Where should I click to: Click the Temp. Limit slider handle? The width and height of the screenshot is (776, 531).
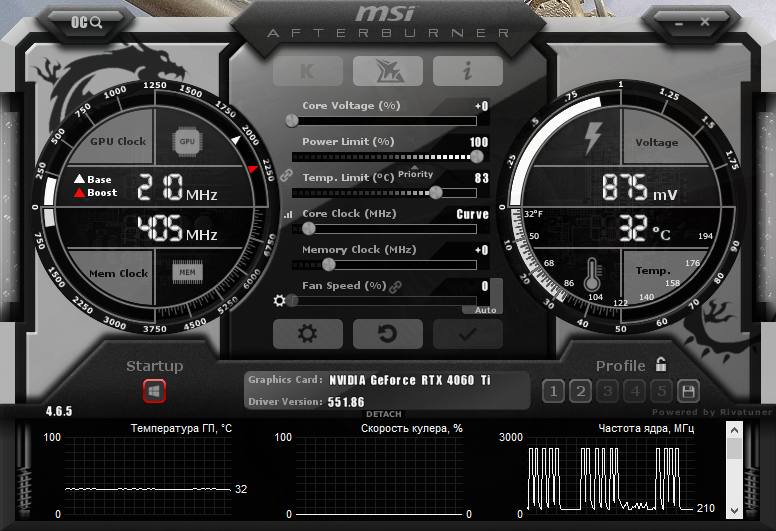click(x=436, y=193)
